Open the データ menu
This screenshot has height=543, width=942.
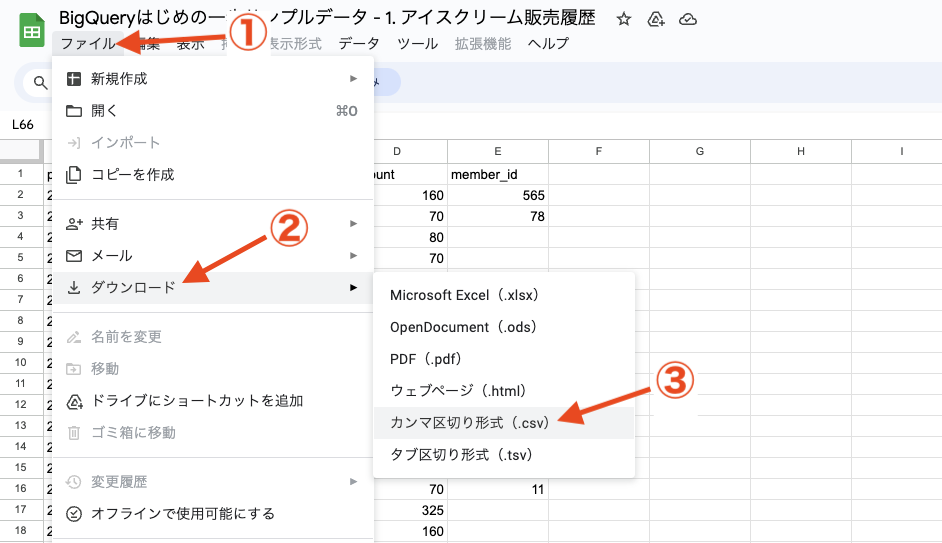click(x=359, y=43)
